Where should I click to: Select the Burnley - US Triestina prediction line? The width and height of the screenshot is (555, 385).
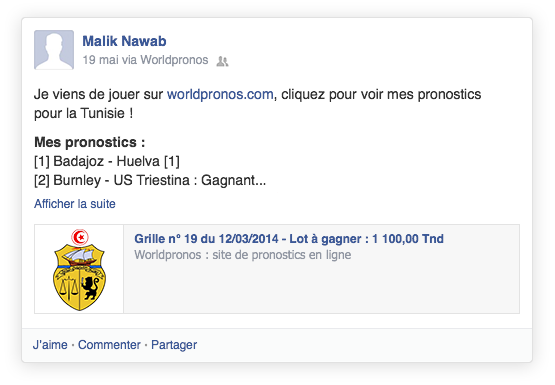coord(150,180)
